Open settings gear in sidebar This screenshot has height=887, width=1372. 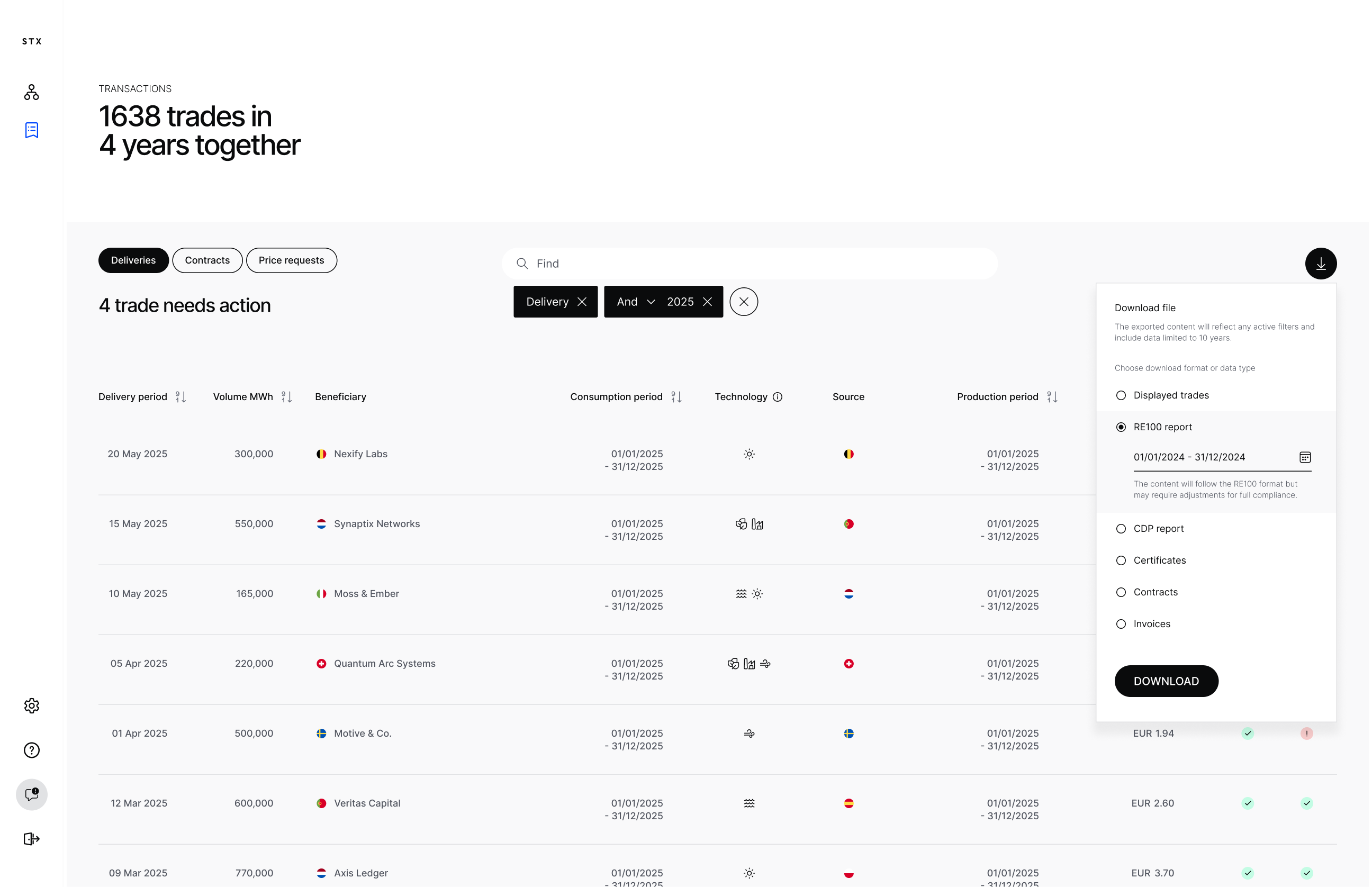(32, 705)
